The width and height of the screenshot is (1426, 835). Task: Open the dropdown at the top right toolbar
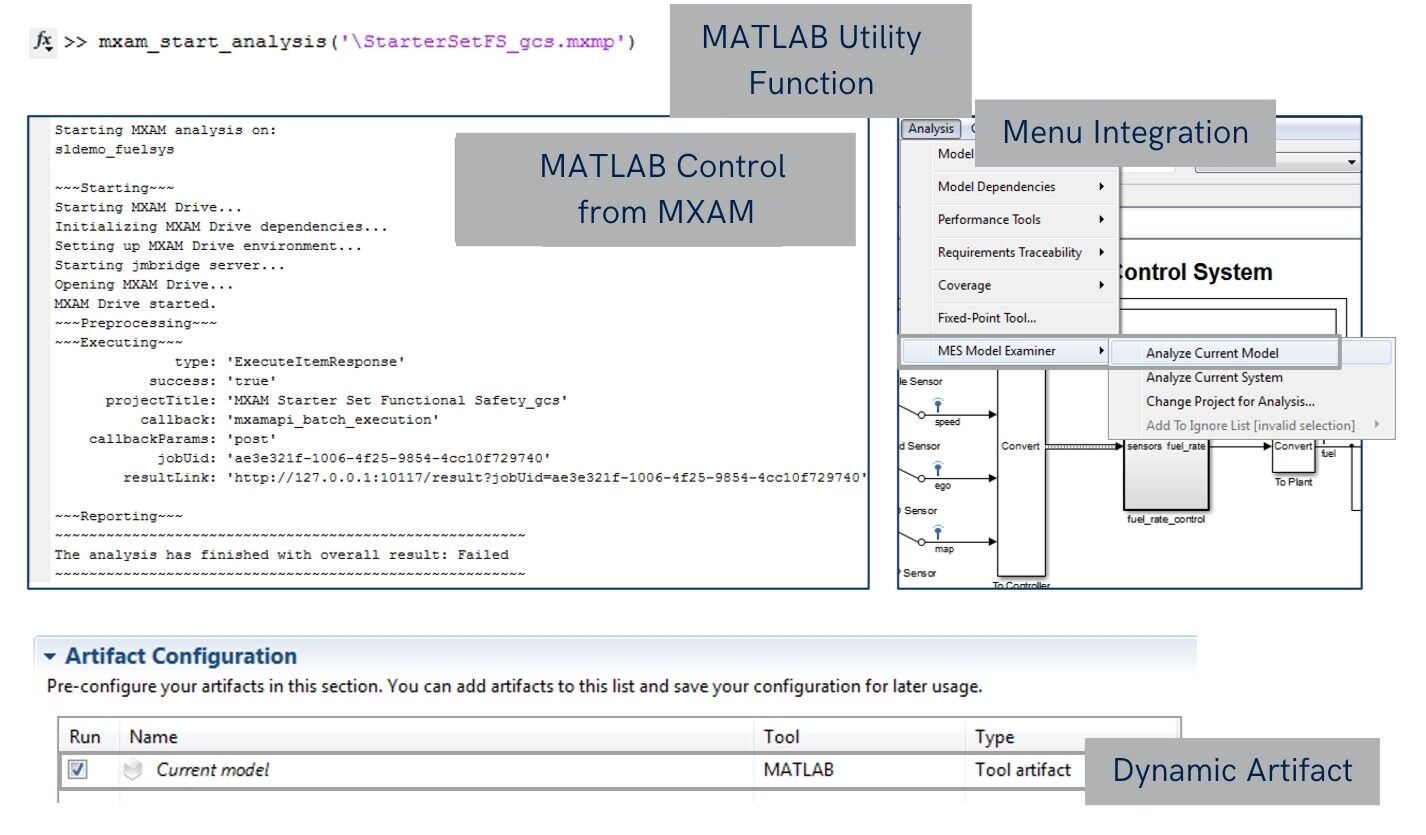[x=1351, y=162]
